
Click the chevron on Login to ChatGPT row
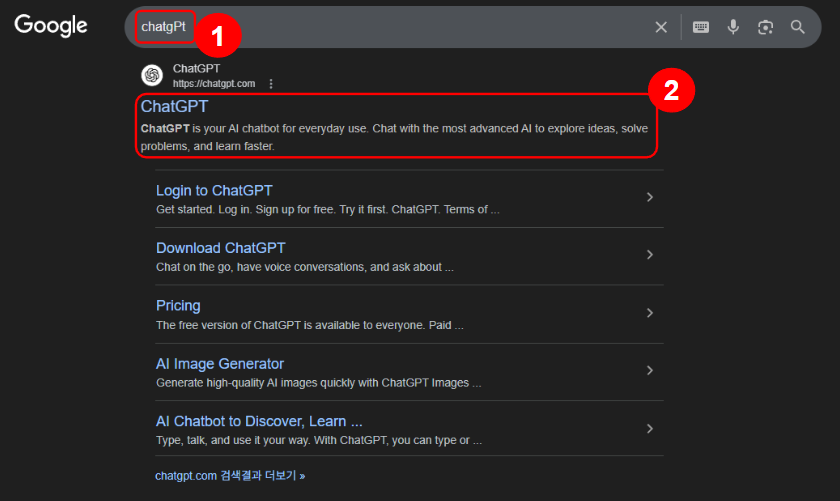pos(650,197)
